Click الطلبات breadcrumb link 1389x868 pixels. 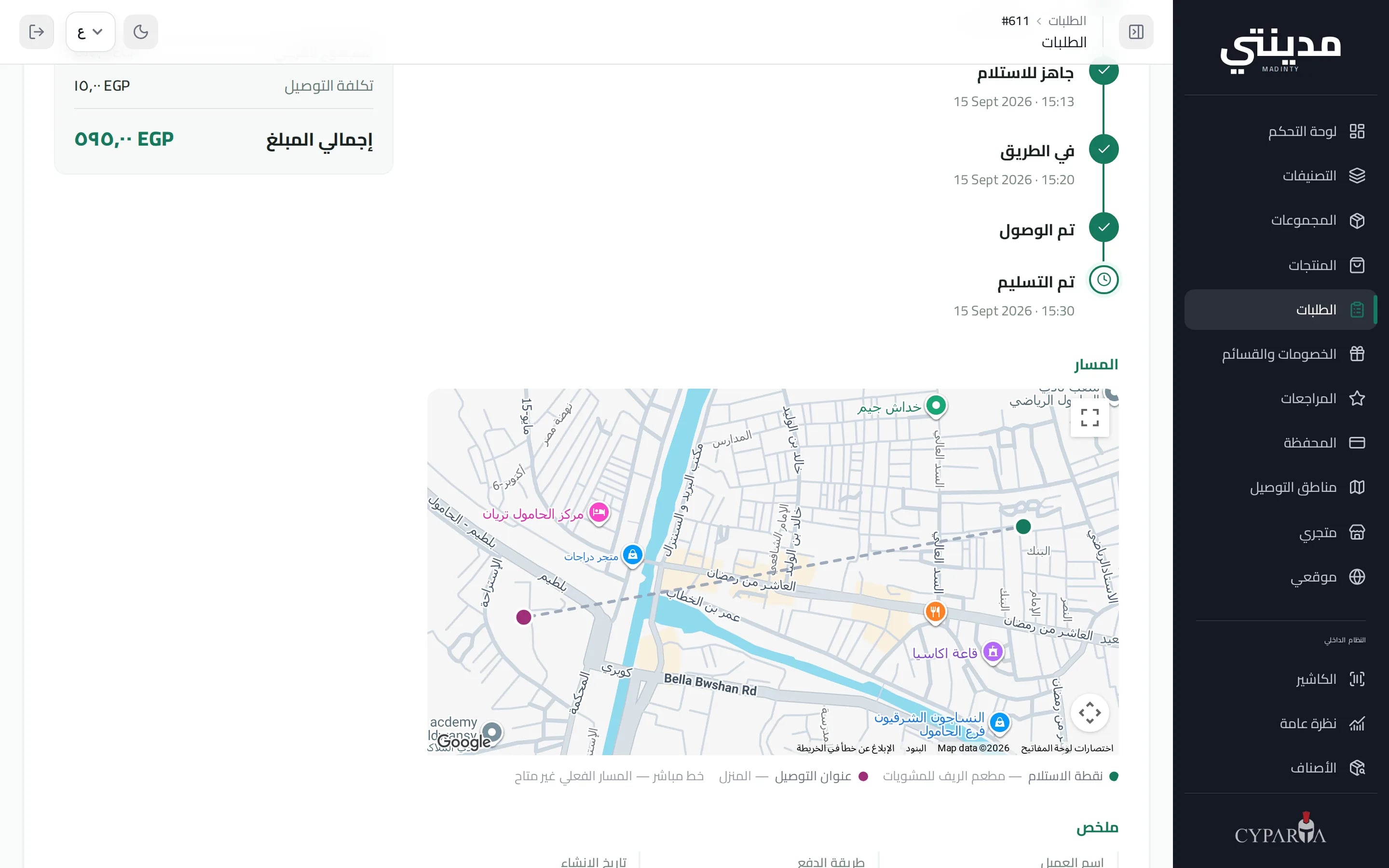coord(1067,21)
